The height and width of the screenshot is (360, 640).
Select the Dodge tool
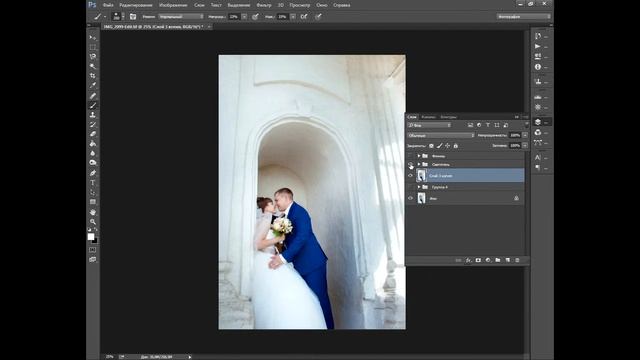93,162
